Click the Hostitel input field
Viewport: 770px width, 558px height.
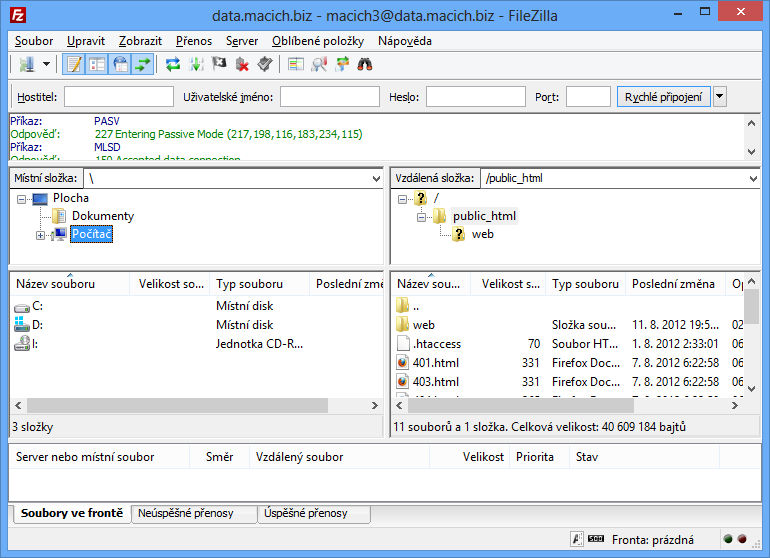tap(119, 97)
